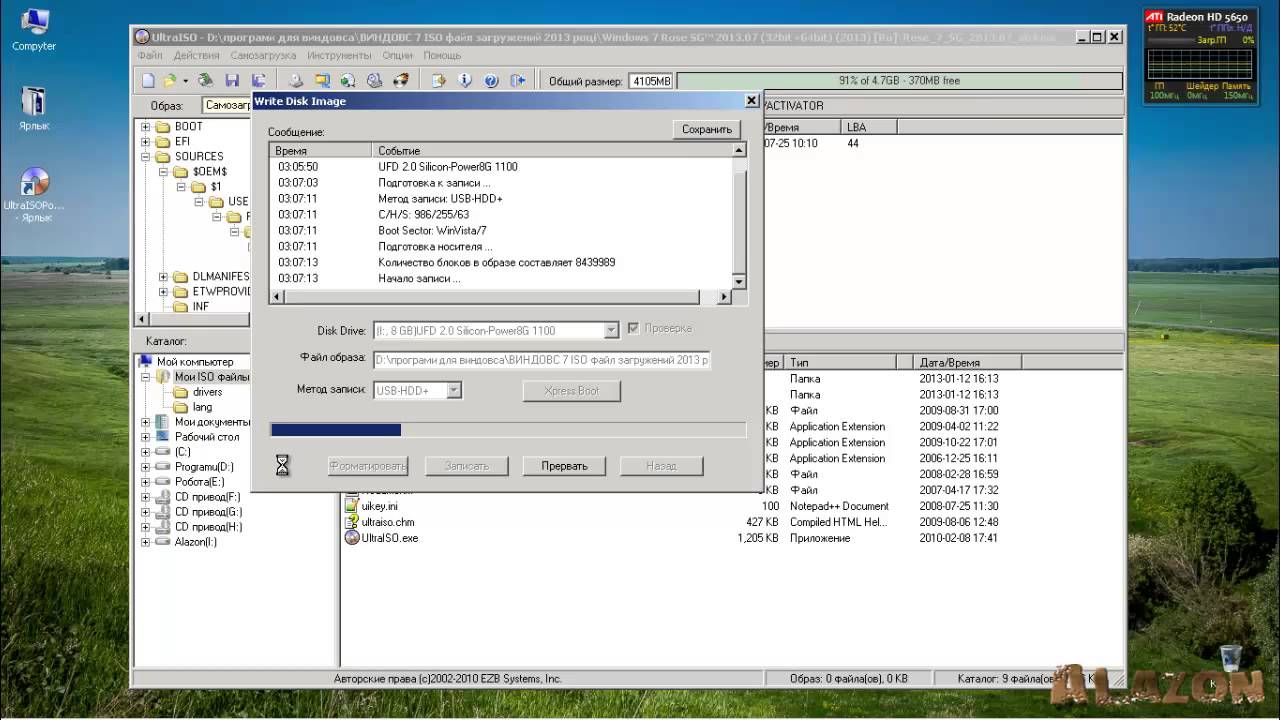Viewport: 1280px width, 720px height.
Task: Click the ultraiso.chm help file icon
Action: [352, 522]
